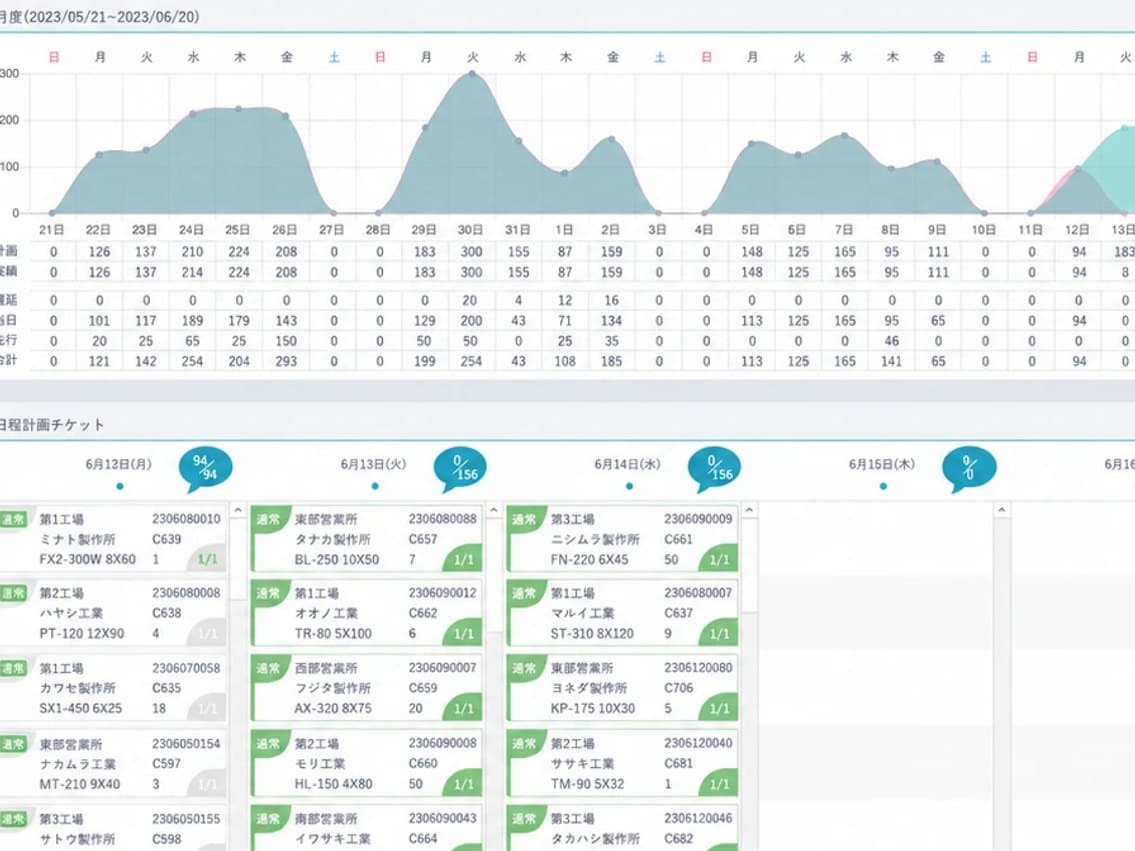Open the ミナト製作所 FX2-300W ticket
Viewport: 1135px width, 851px height.
click(113, 539)
